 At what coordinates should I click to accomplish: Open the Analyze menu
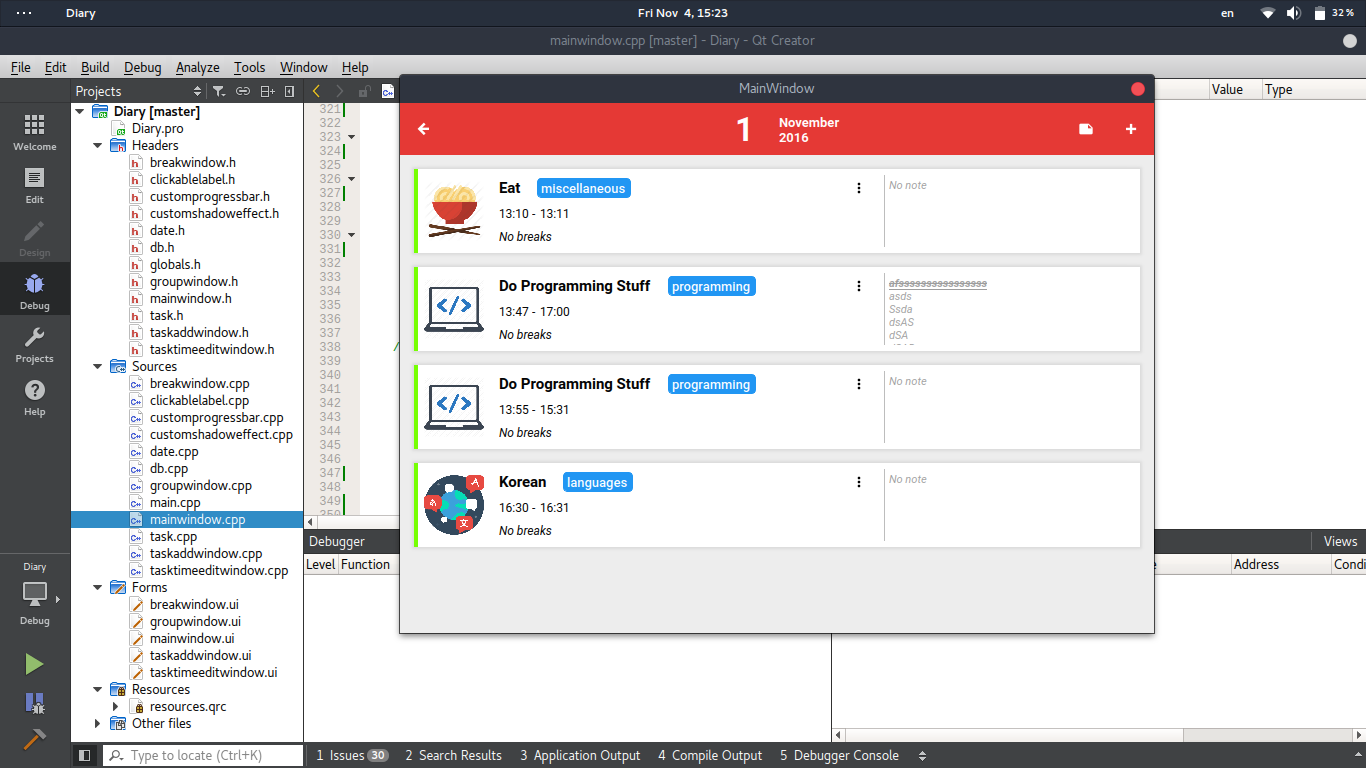[198, 67]
